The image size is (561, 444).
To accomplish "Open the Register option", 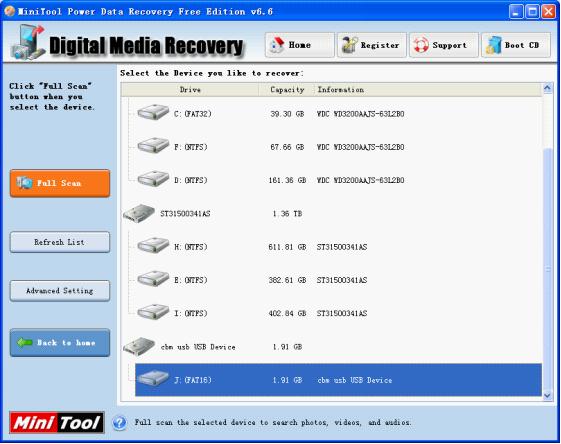I will [x=372, y=45].
